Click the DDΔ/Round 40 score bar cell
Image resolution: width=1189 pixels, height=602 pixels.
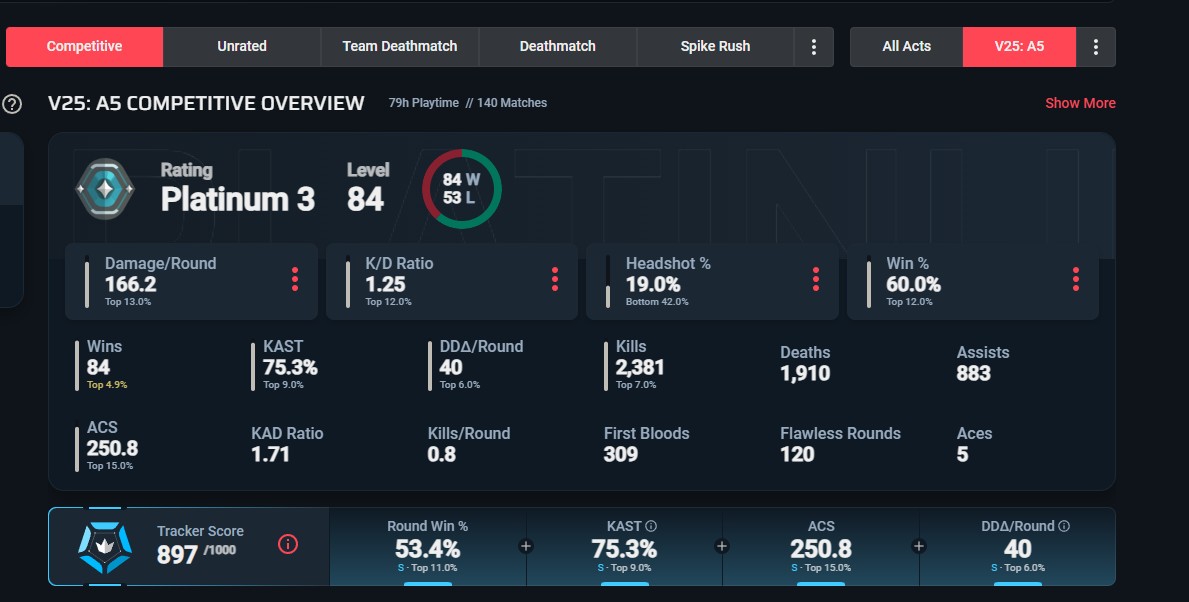pos(1018,547)
